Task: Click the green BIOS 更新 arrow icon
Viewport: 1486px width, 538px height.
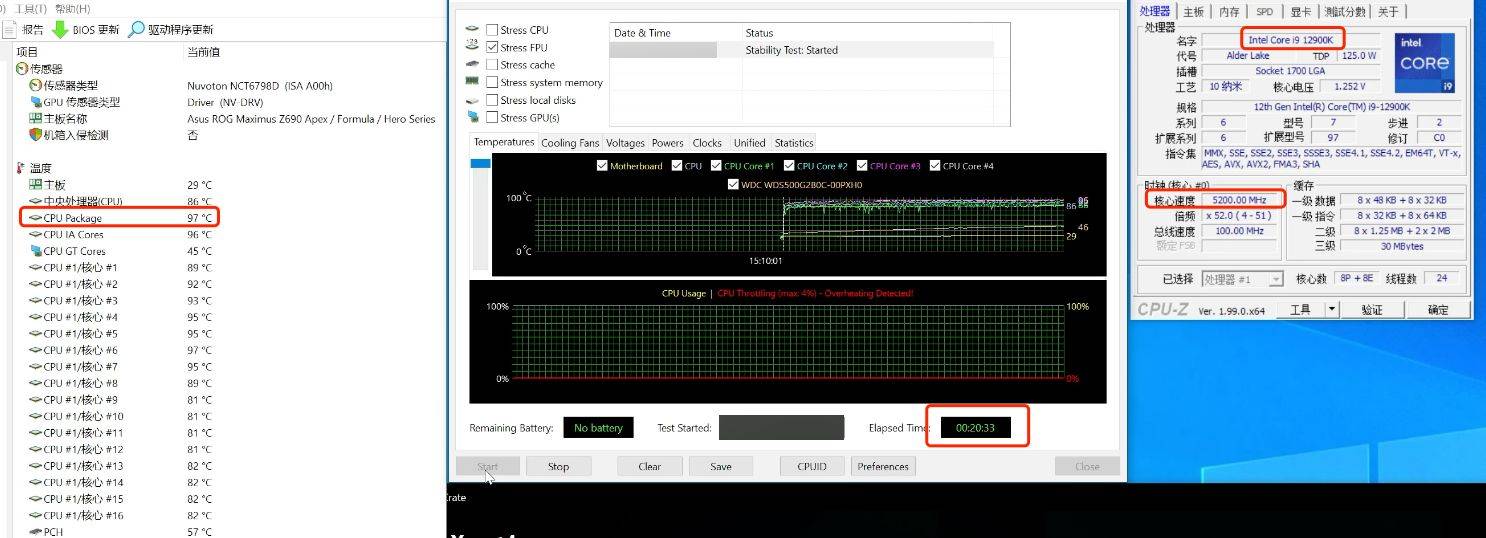Action: (x=60, y=30)
